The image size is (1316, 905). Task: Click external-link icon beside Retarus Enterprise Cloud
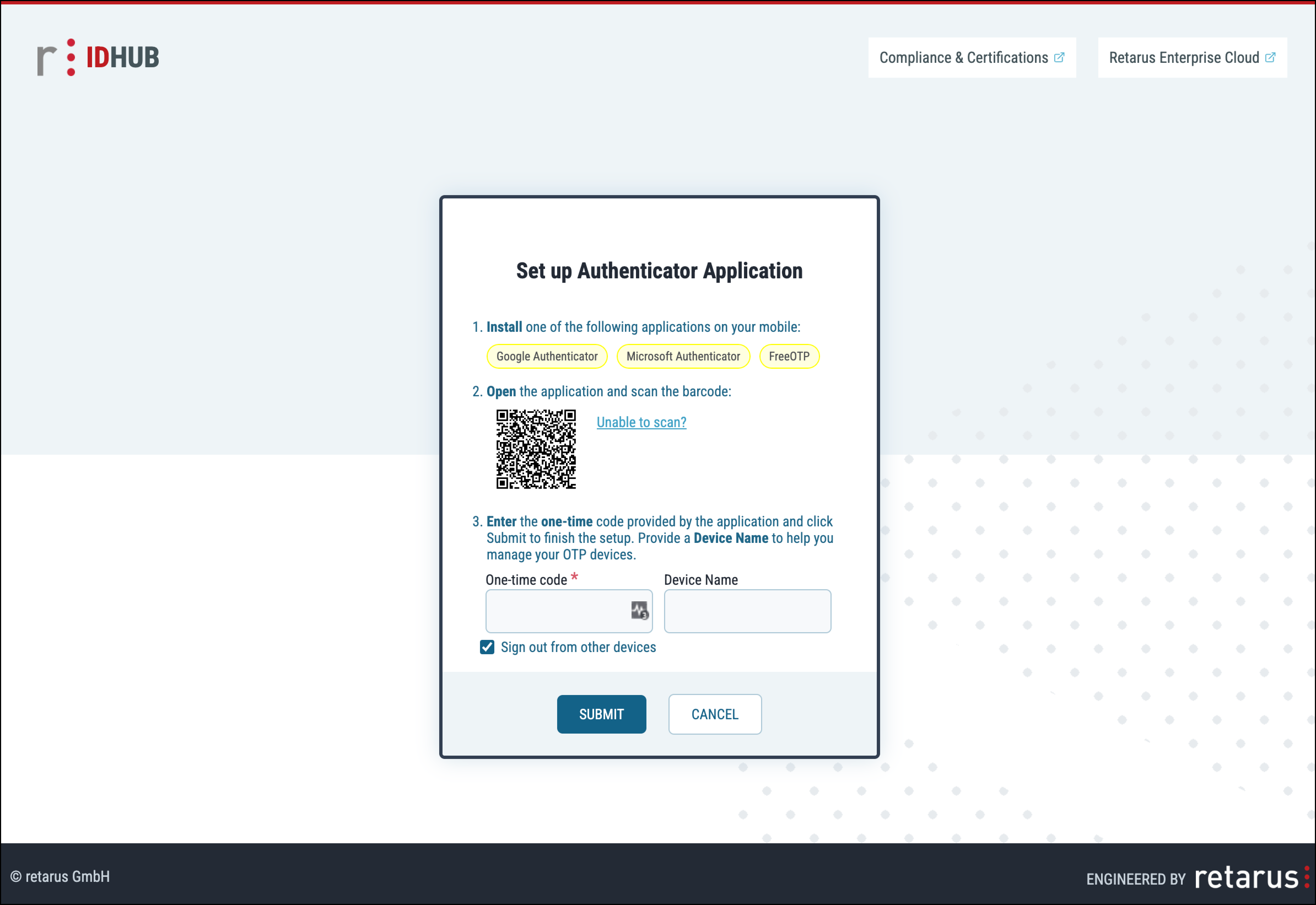tap(1270, 57)
